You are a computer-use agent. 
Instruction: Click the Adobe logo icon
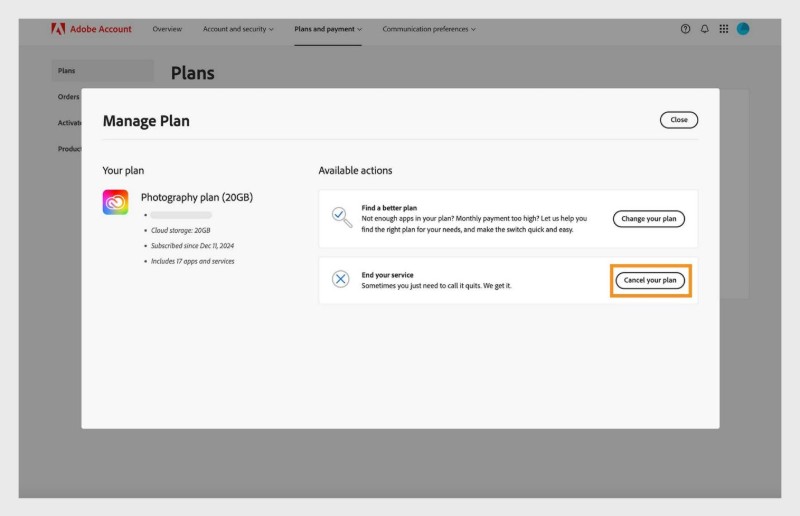coord(58,29)
